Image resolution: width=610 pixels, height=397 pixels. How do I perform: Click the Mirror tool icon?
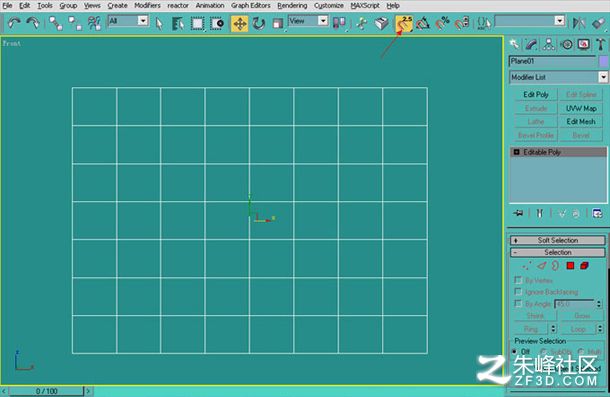pyautogui.click(x=579, y=23)
